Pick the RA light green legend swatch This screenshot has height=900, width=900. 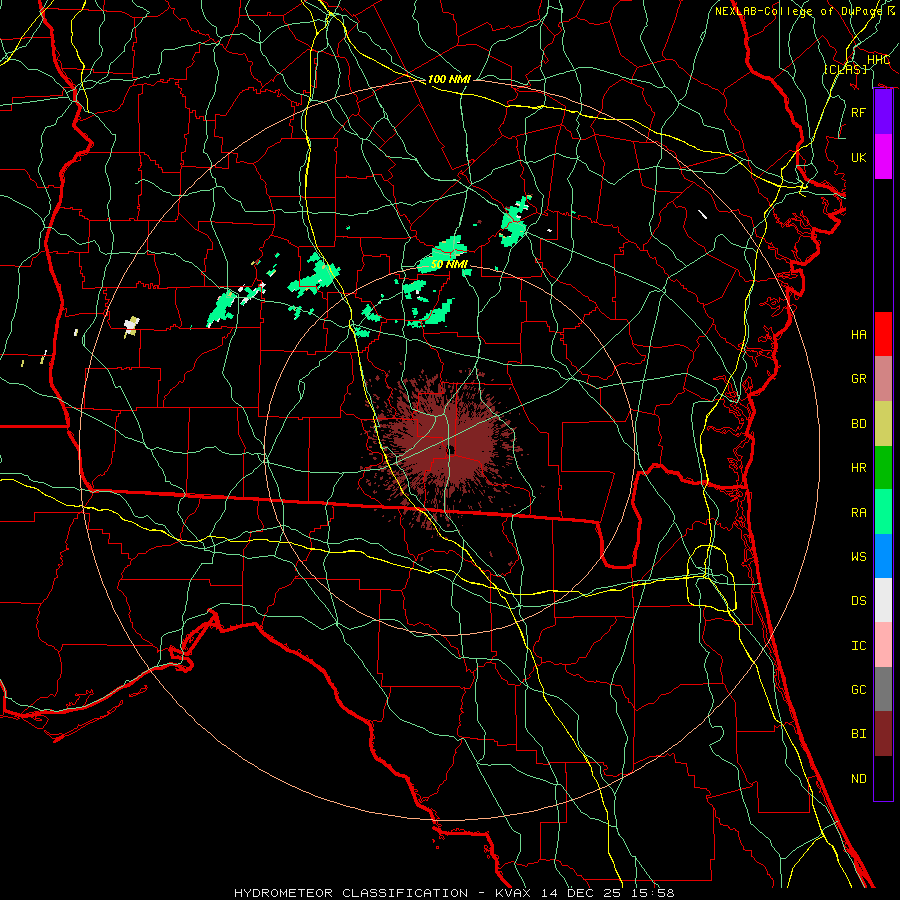tap(883, 511)
